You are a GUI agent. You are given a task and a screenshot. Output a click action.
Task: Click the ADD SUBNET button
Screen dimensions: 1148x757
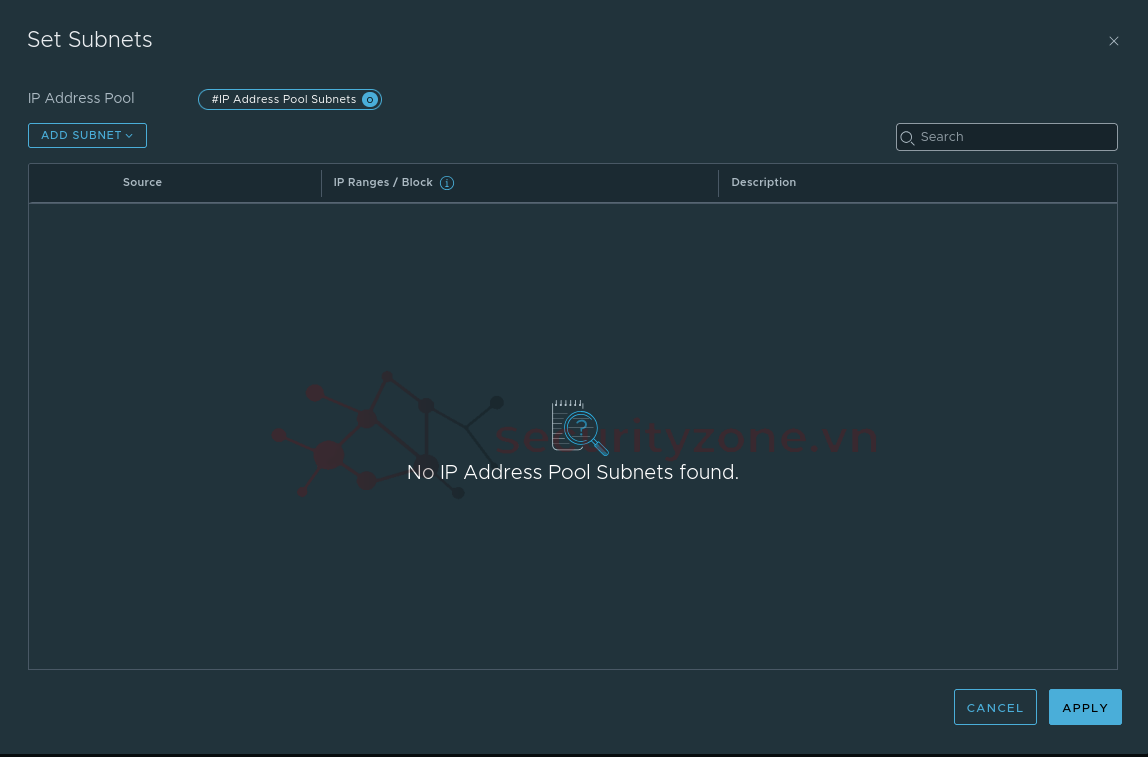81,136
